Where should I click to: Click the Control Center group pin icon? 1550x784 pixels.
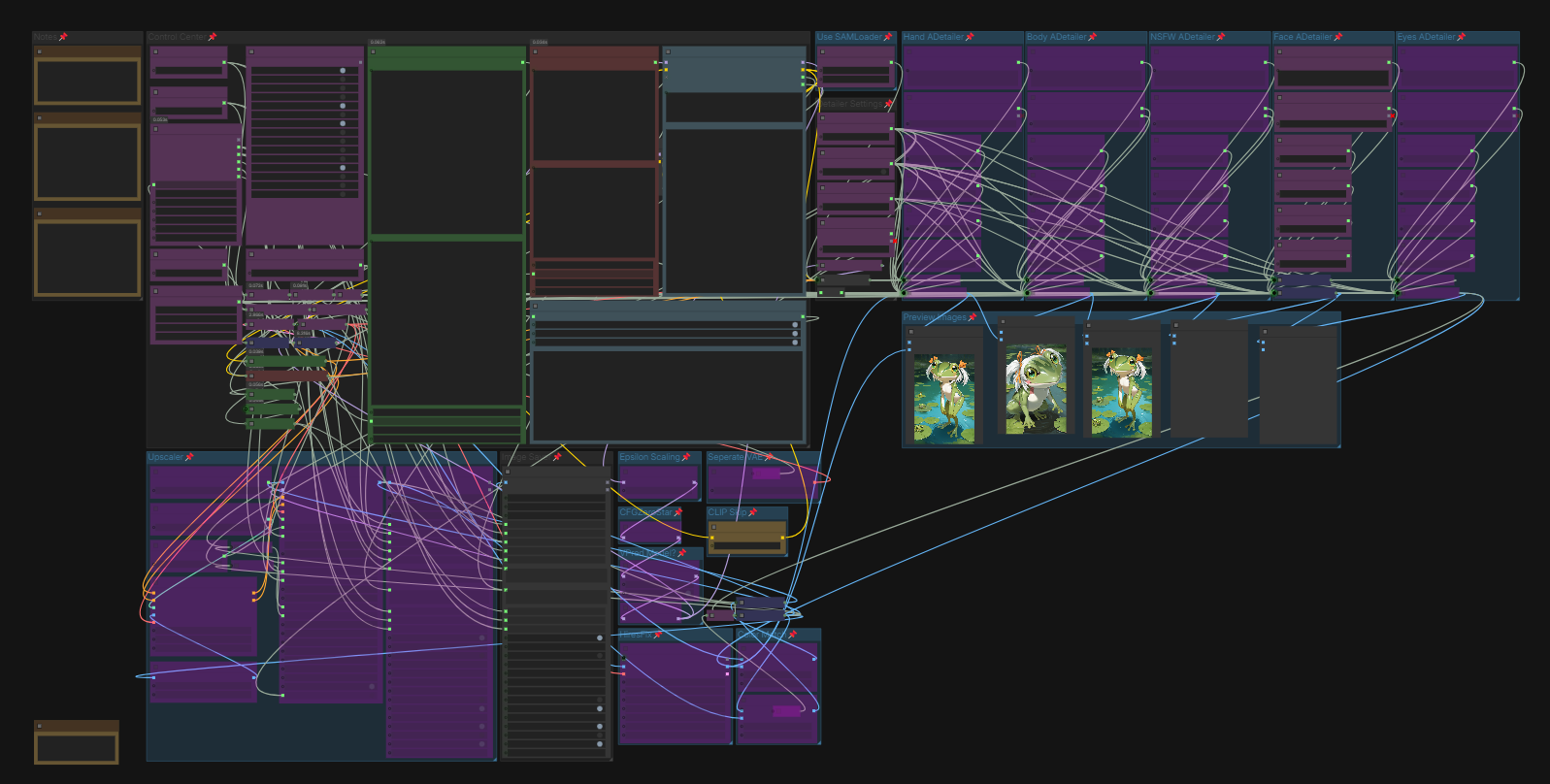coord(213,37)
